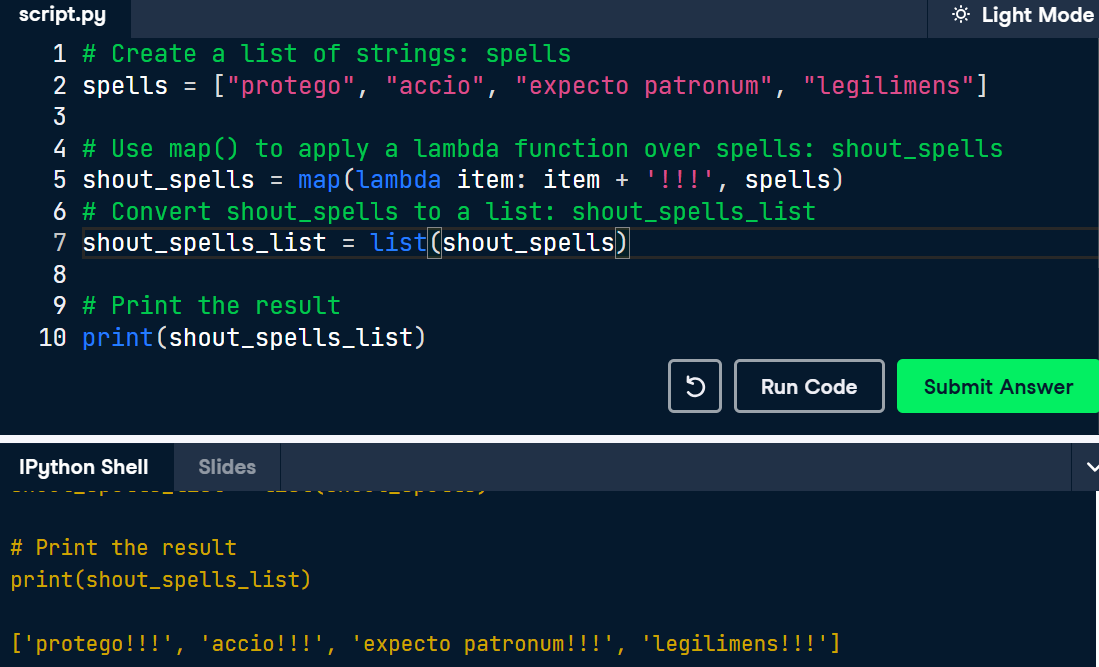Click '# Print the result' in the IPython shell
Screen dimensions: 1099x667
[x=123, y=547]
